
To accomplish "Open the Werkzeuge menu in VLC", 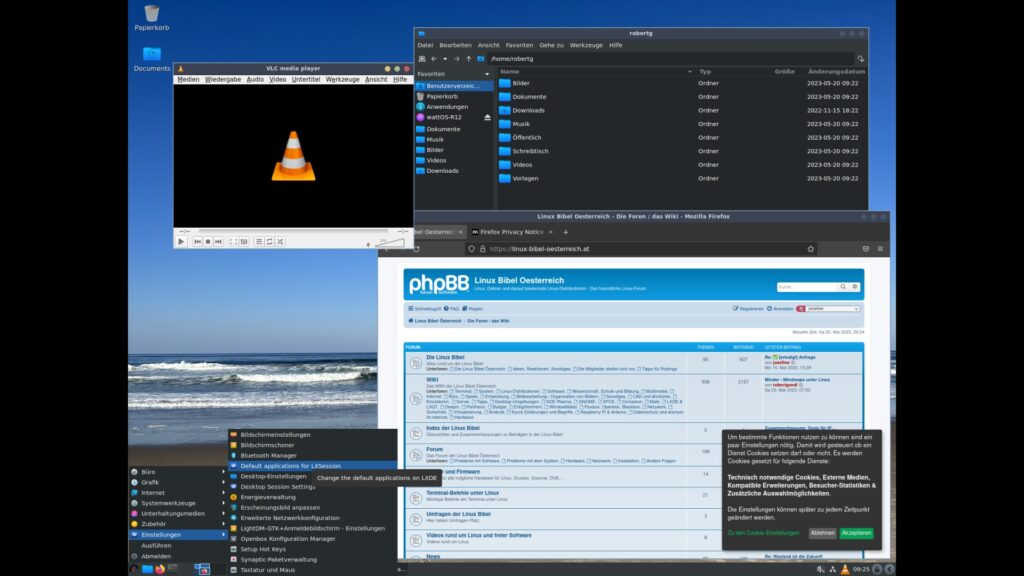I will pos(342,79).
